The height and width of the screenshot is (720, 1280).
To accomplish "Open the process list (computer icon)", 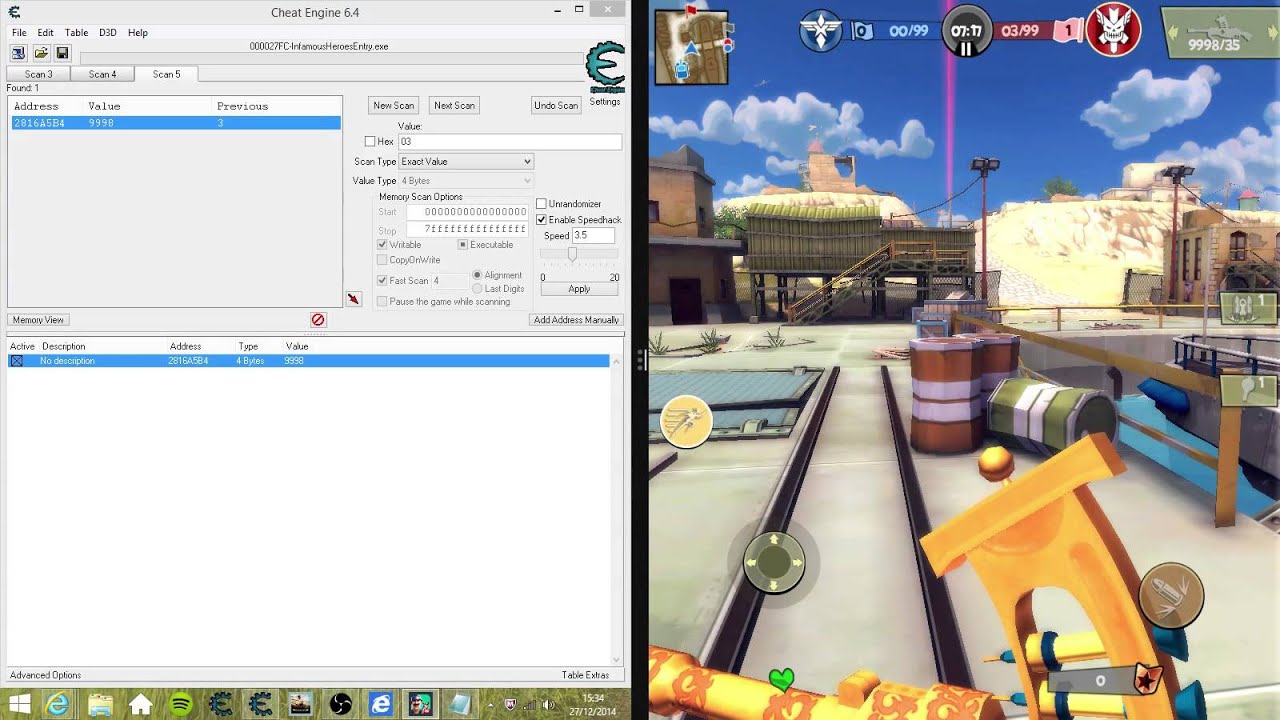I will click(19, 53).
